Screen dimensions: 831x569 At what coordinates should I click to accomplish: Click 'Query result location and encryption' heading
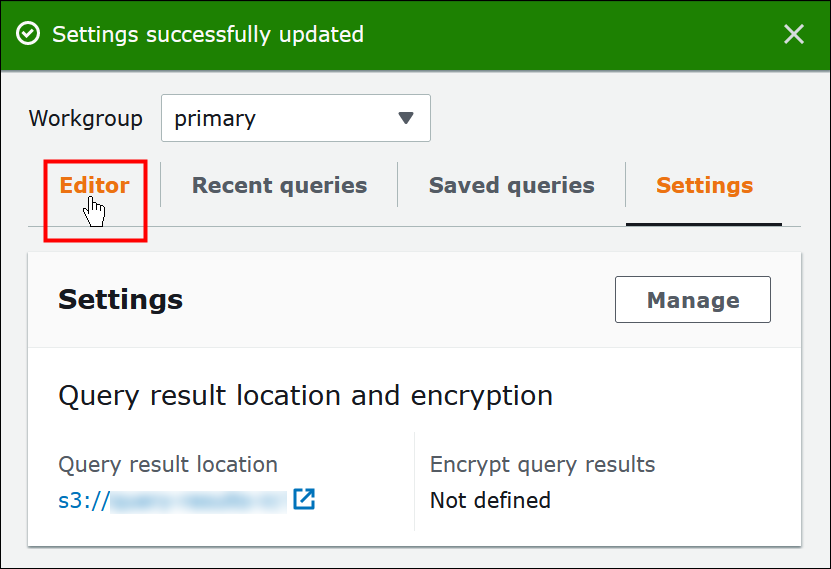(x=305, y=395)
